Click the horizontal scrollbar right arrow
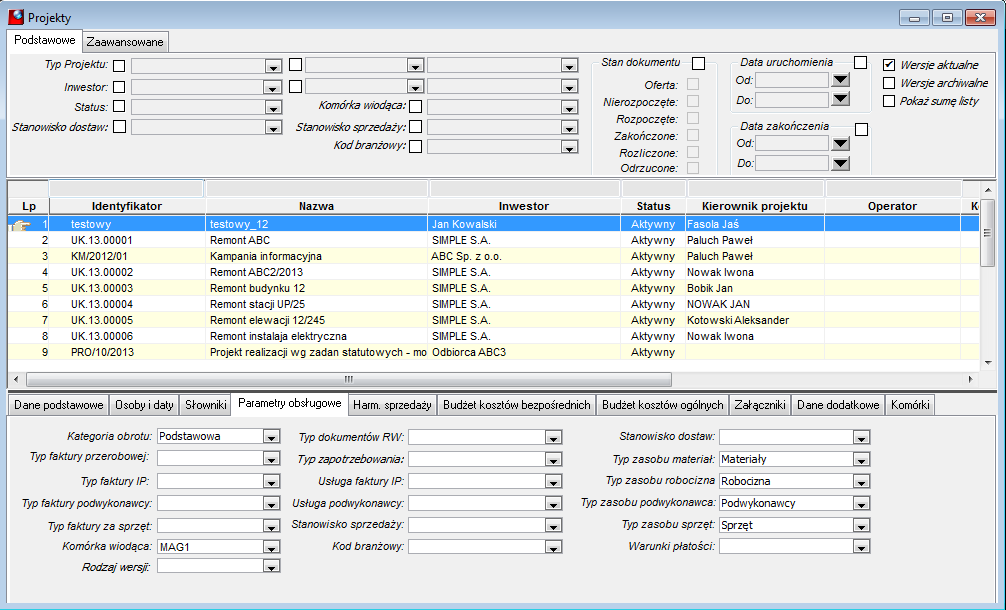The image size is (1006, 610). (x=971, y=379)
